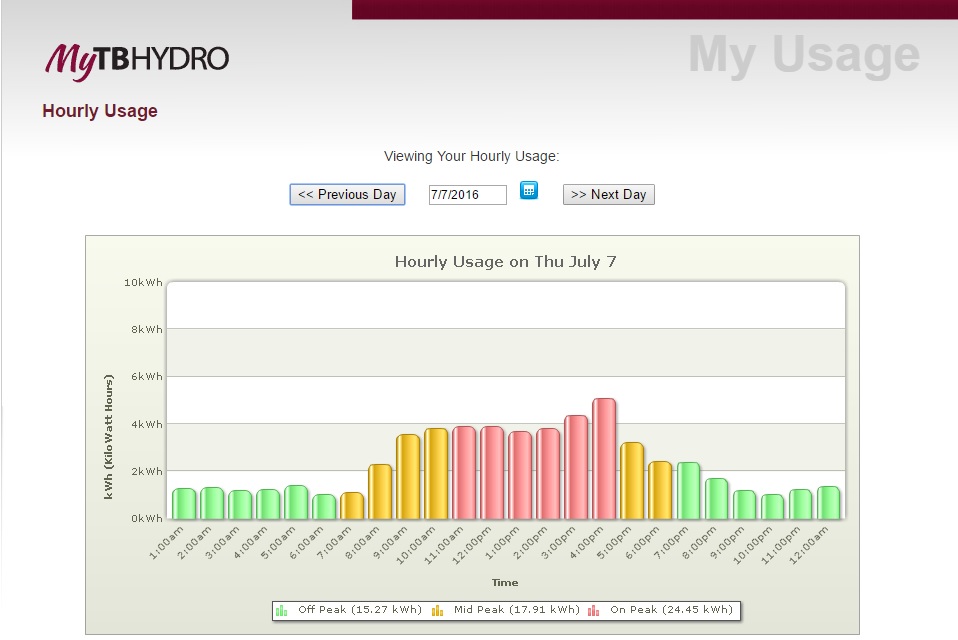Viewport: 958px width, 640px height.
Task: Click the 3:00pm usage bar
Action: click(576, 467)
